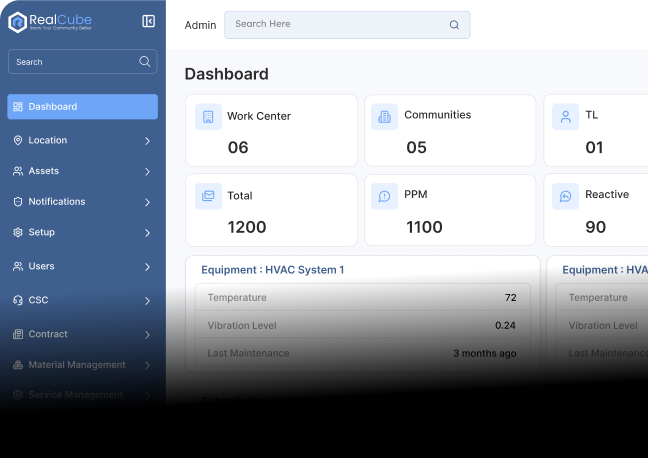
Task: Click the RealCube logo
Action: [x=50, y=21]
